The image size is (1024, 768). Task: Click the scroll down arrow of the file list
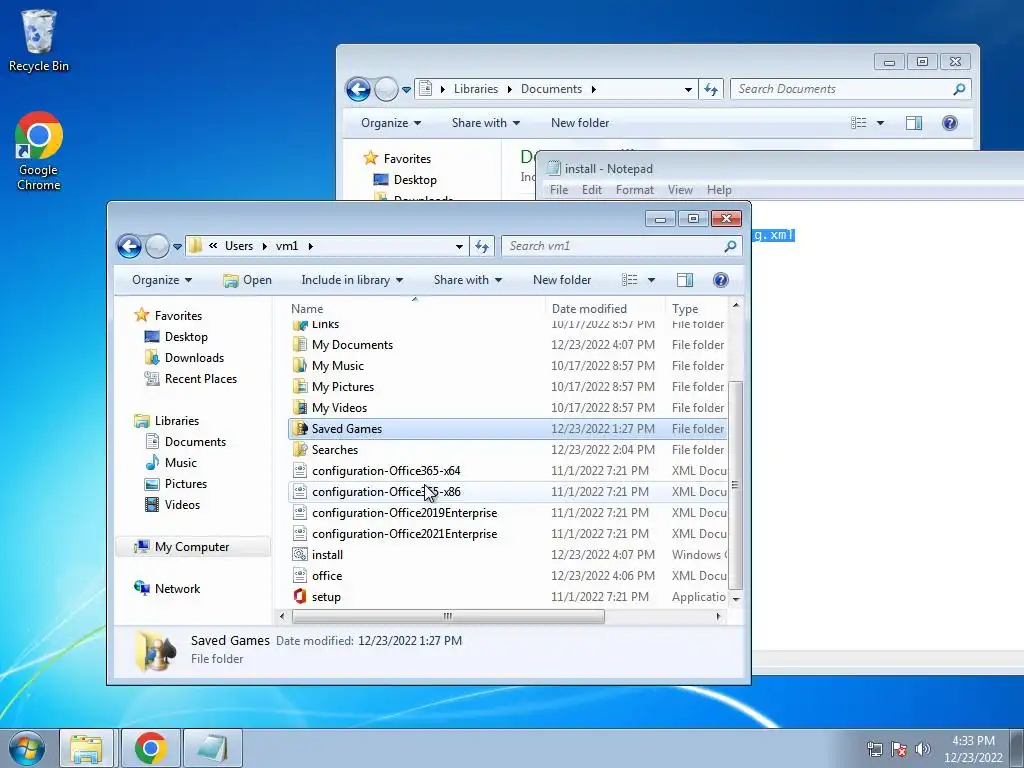click(736, 600)
